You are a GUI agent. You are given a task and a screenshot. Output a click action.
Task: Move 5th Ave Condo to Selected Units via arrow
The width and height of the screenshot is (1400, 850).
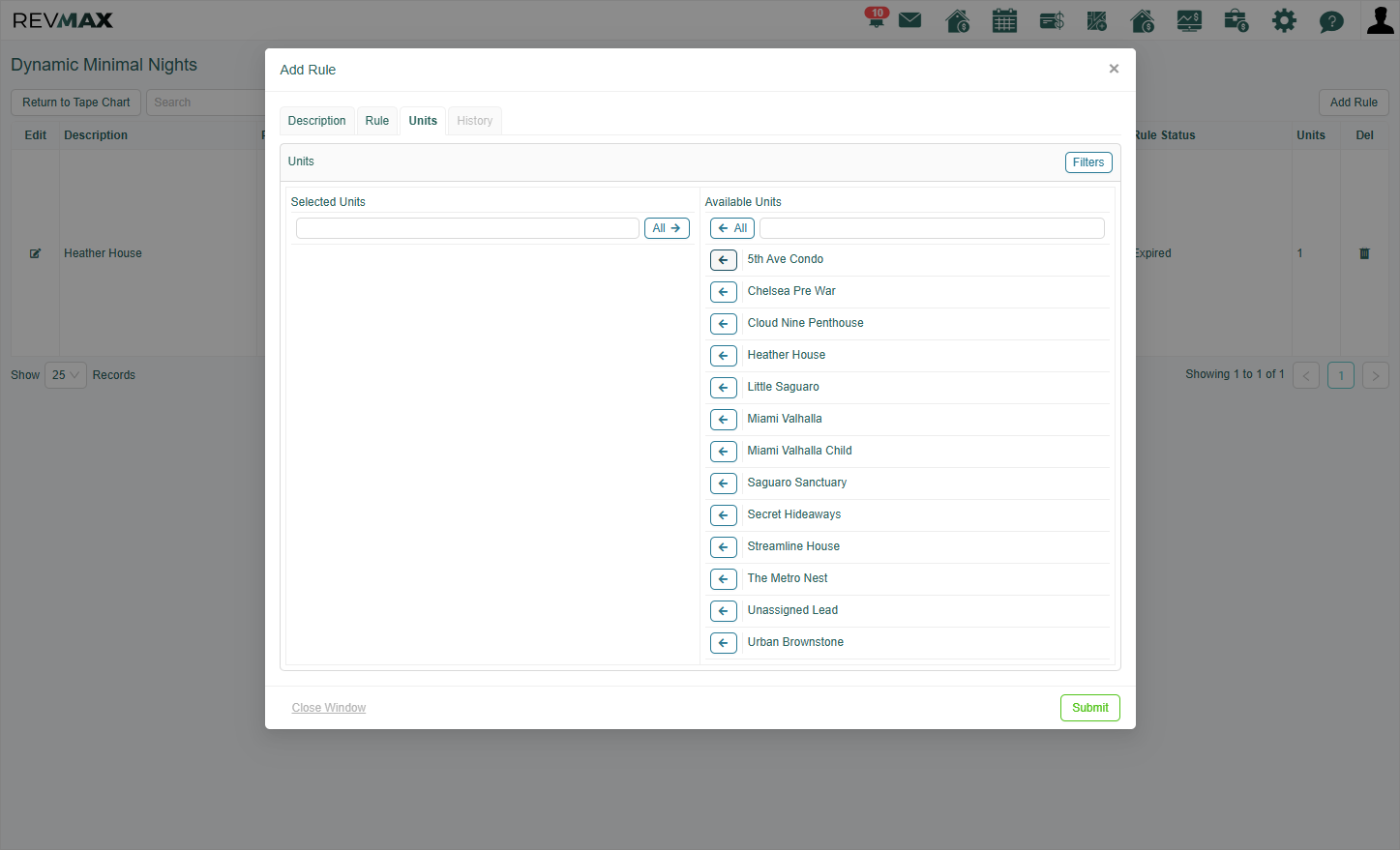pyautogui.click(x=723, y=260)
